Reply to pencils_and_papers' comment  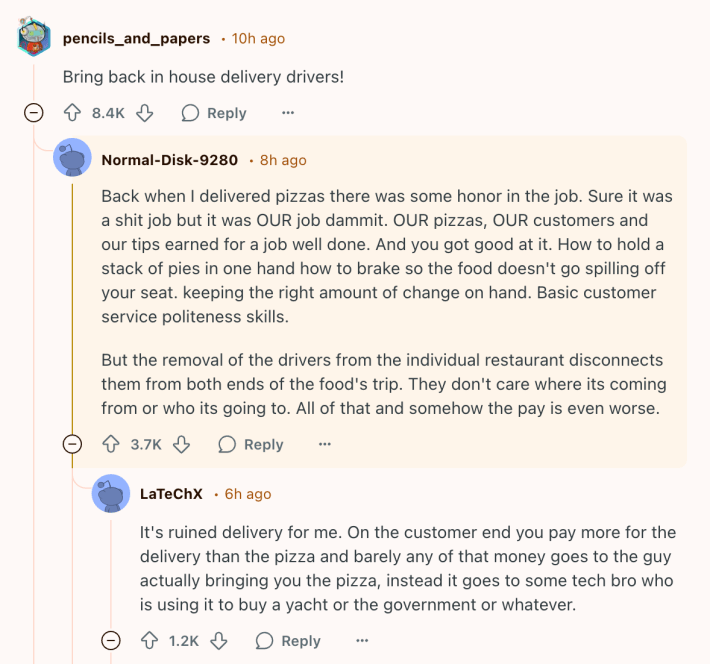click(214, 113)
